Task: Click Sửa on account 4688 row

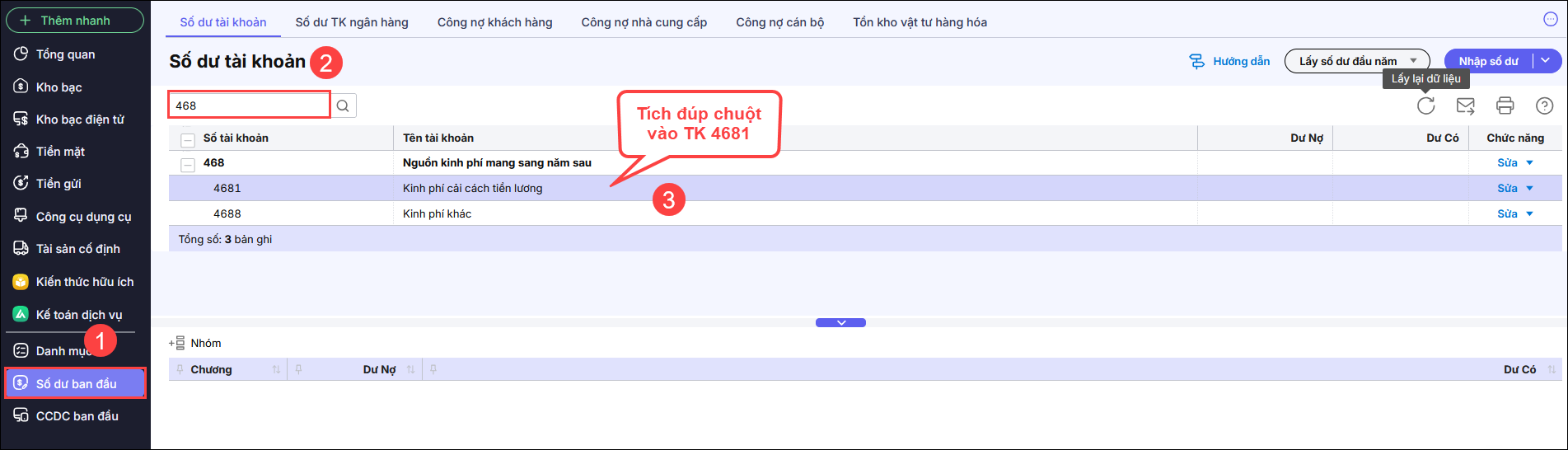Action: (x=1507, y=214)
